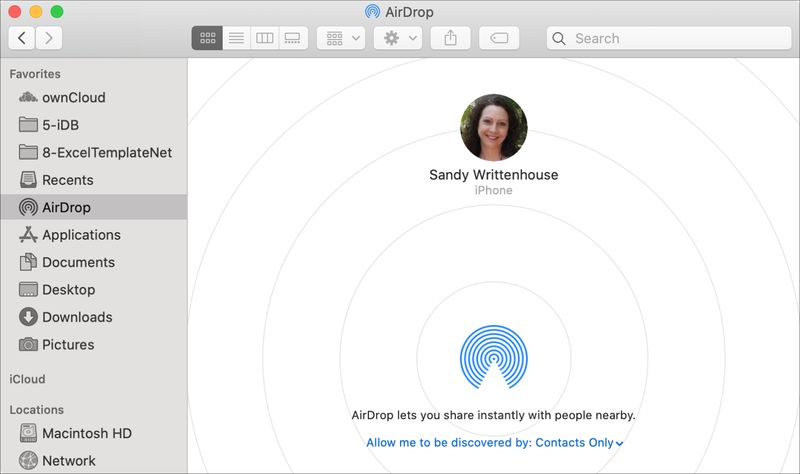Focus the Search field
800x474 pixels.
click(x=669, y=38)
